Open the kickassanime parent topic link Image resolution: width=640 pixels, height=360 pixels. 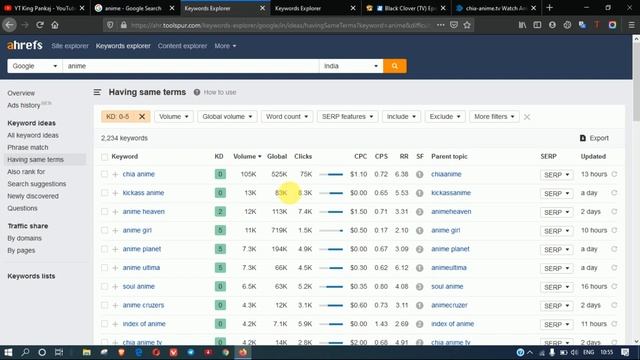pos(451,193)
